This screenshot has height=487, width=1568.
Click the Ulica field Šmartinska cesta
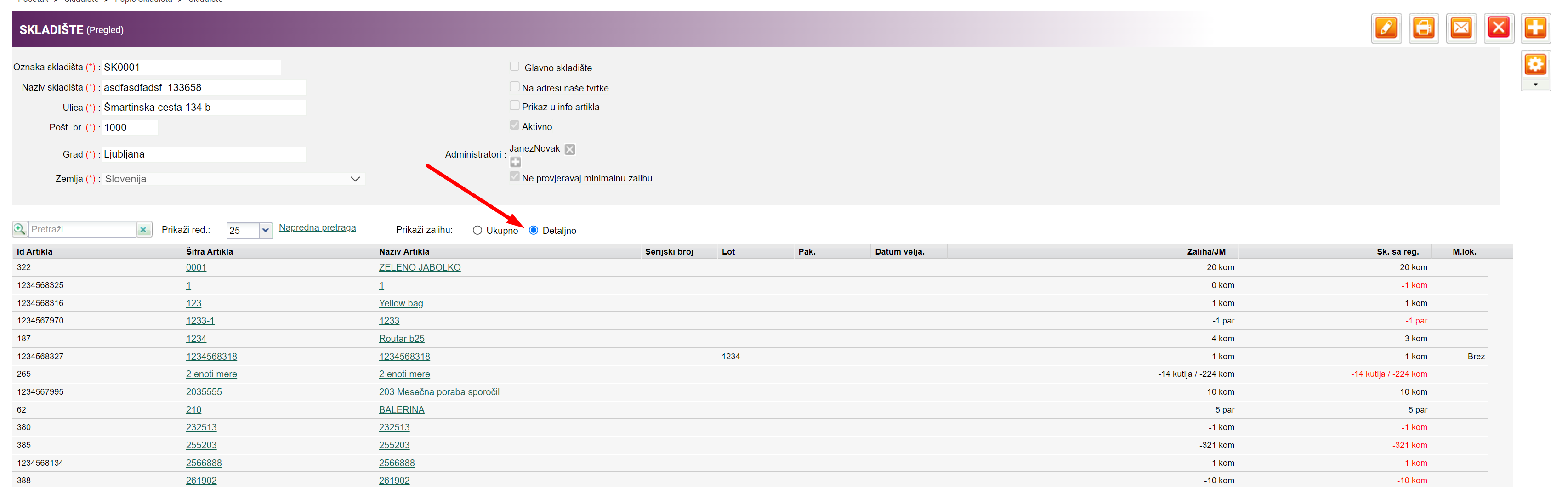204,108
